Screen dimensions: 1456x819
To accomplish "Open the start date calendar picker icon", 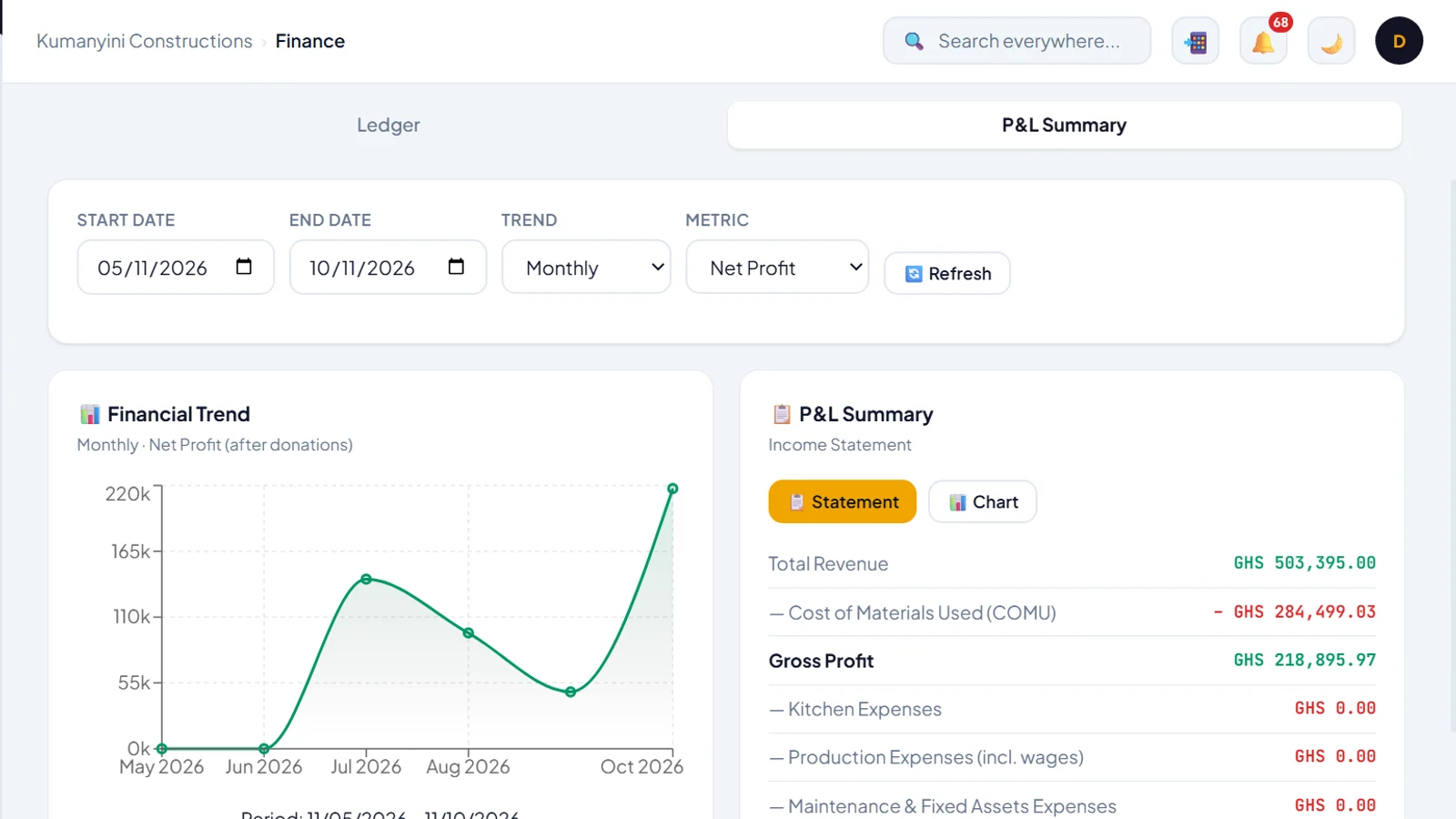I will [x=244, y=267].
